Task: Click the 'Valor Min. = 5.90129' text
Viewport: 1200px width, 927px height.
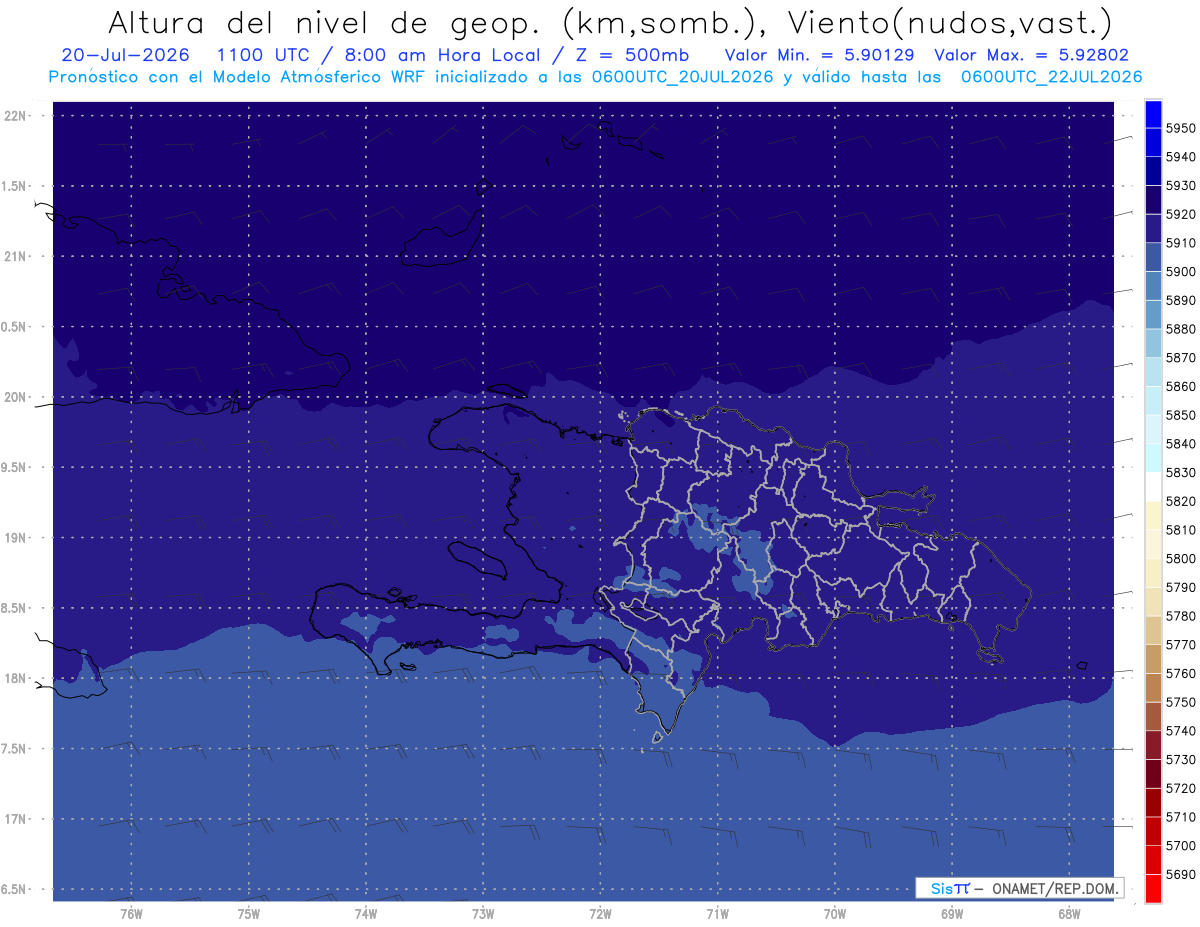Action: coord(819,55)
